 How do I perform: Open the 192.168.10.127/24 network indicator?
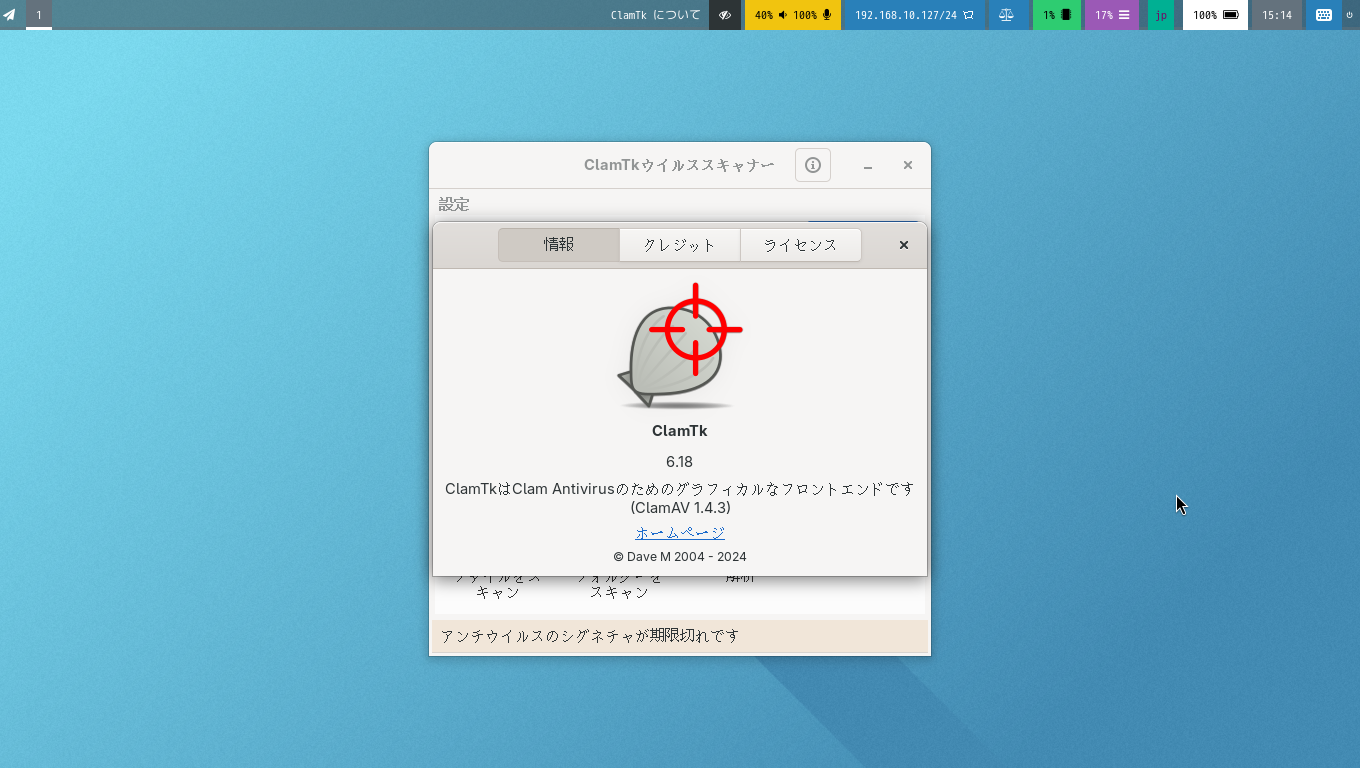(914, 15)
